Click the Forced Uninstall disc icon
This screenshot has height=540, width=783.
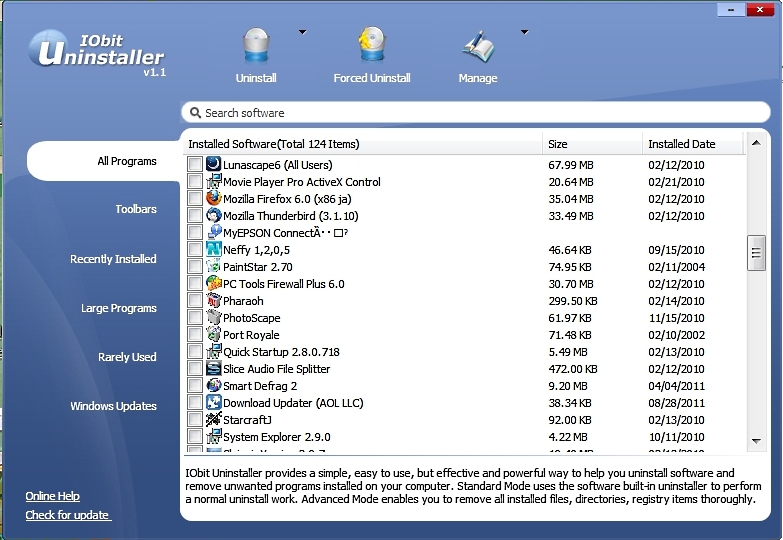click(x=372, y=44)
